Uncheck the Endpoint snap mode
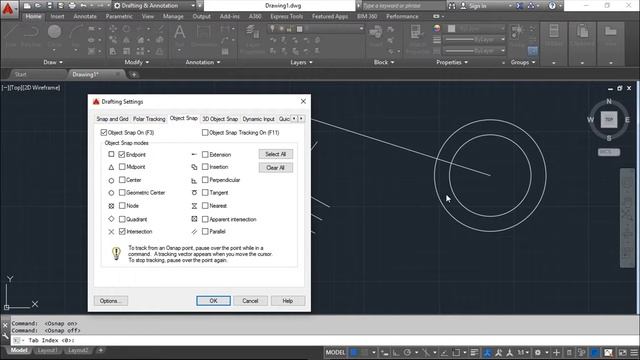 point(122,155)
